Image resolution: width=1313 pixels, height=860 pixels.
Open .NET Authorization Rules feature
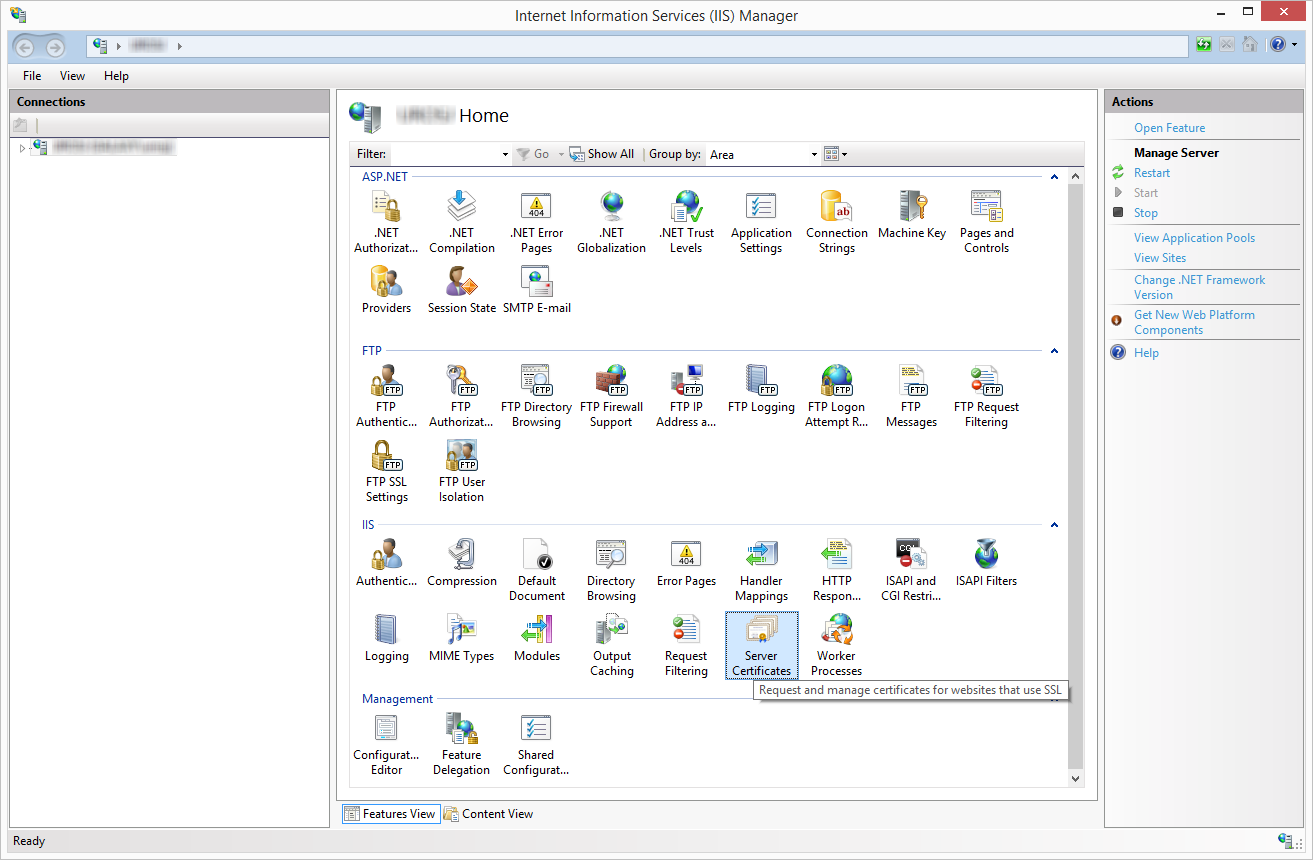386,222
